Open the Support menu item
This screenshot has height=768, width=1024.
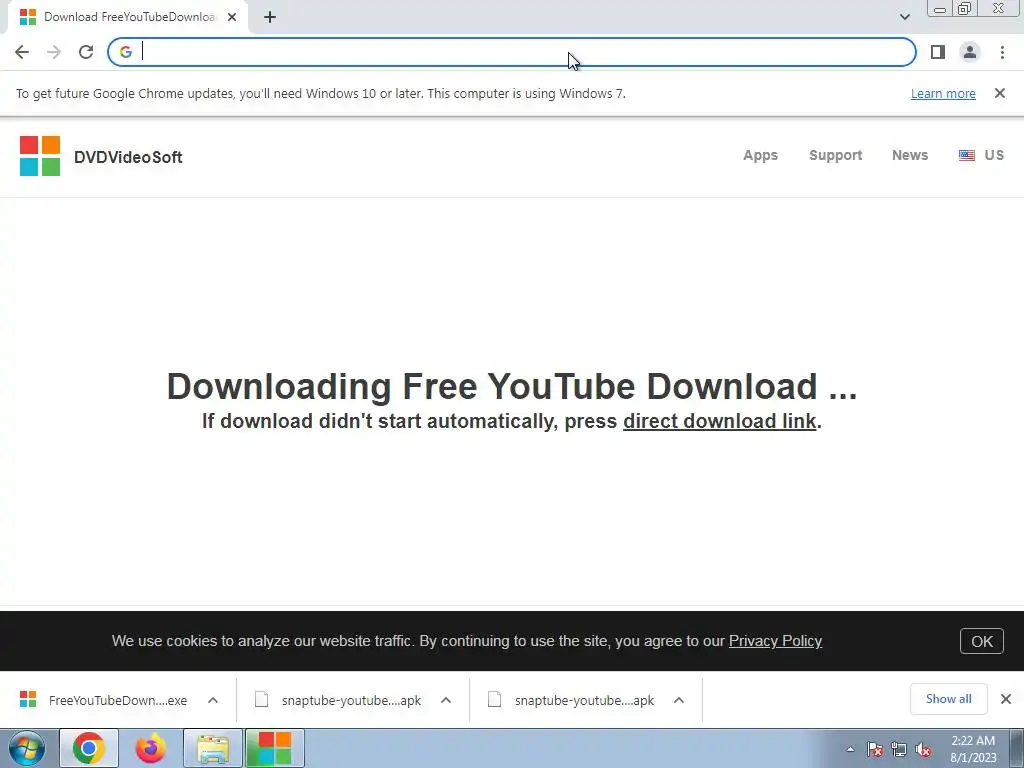(835, 155)
